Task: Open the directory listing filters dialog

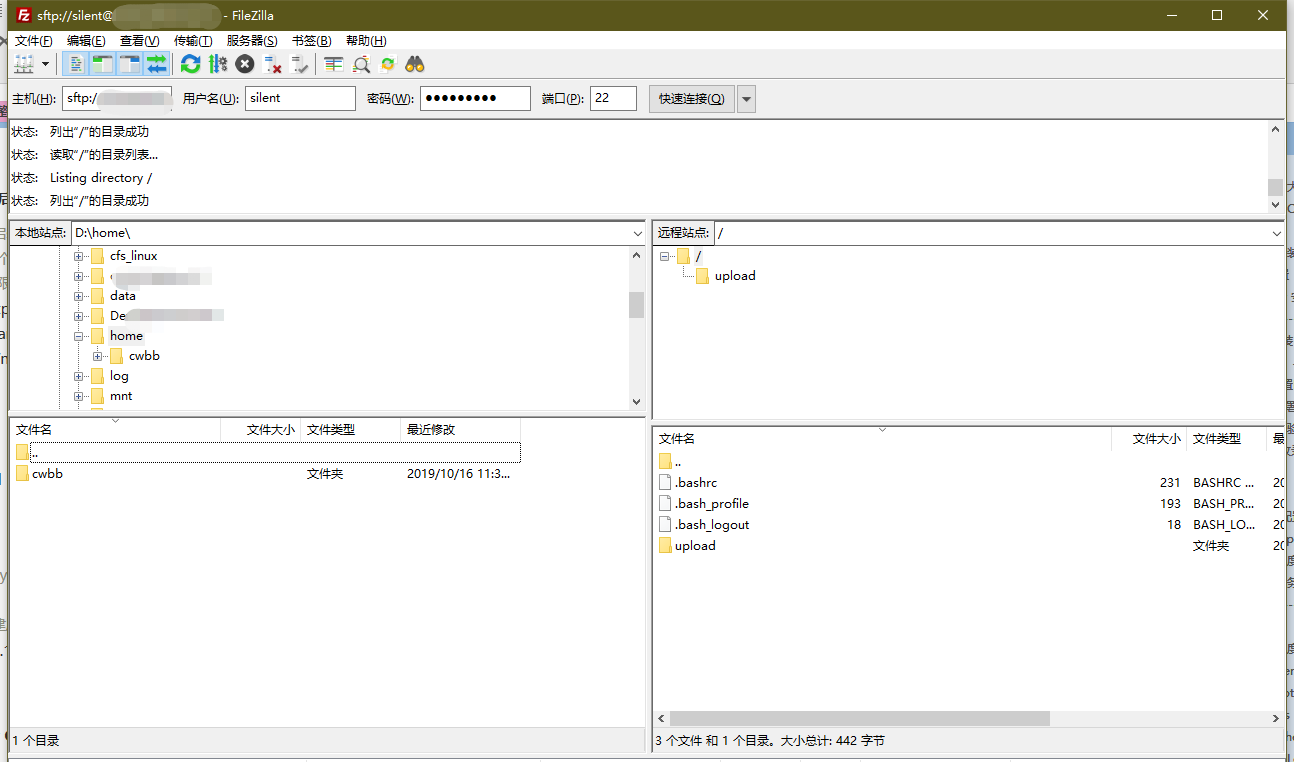Action: [x=334, y=64]
